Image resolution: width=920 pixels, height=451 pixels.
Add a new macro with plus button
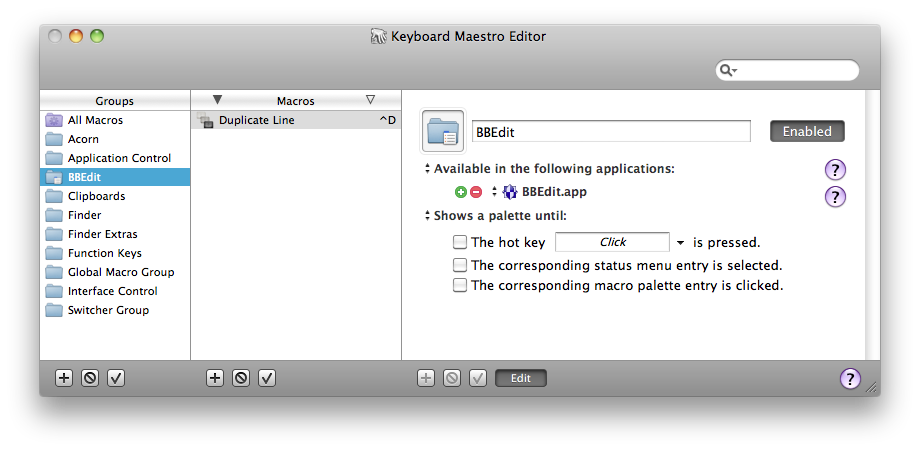coord(215,378)
